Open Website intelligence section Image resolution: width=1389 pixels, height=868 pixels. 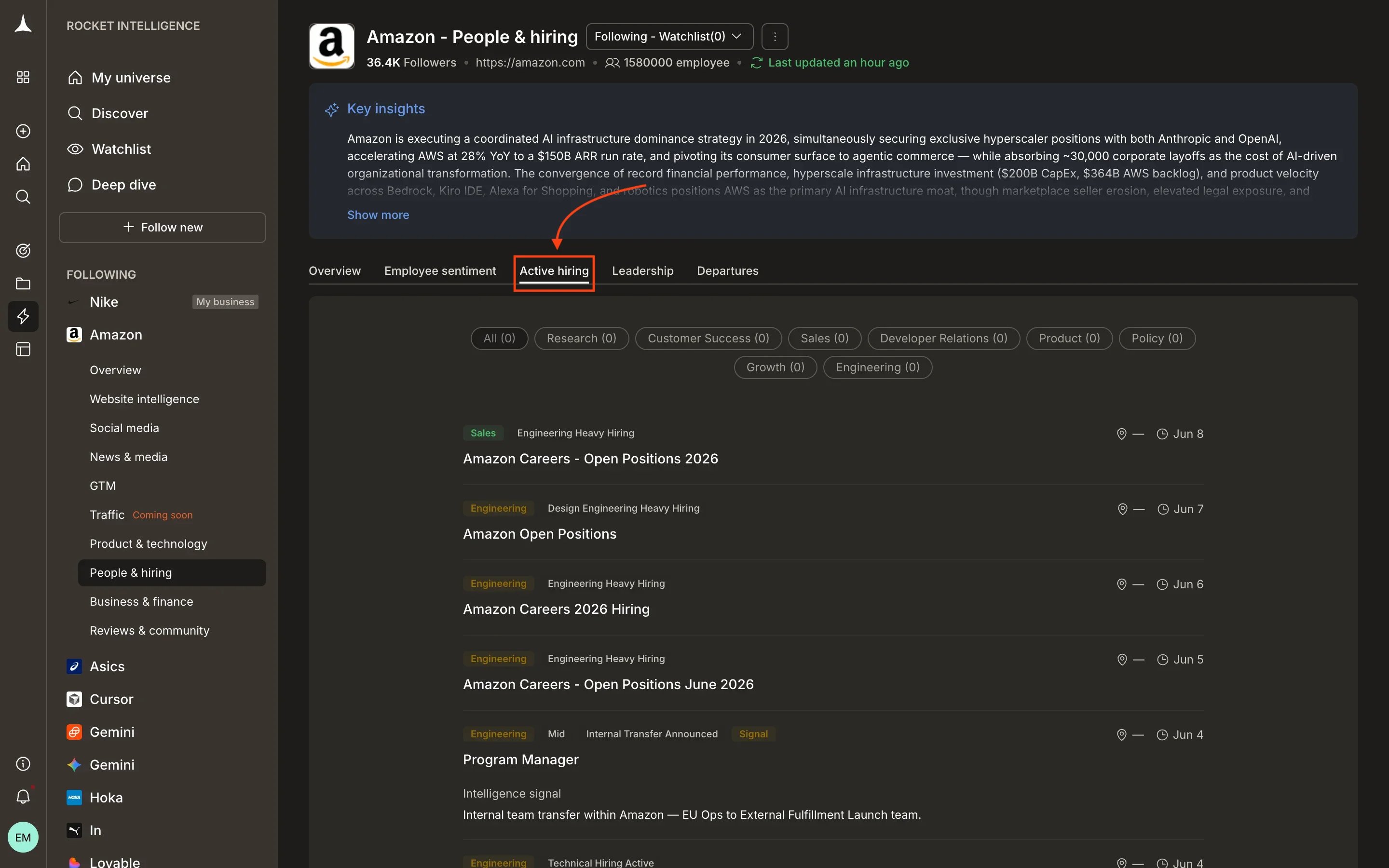click(x=144, y=399)
